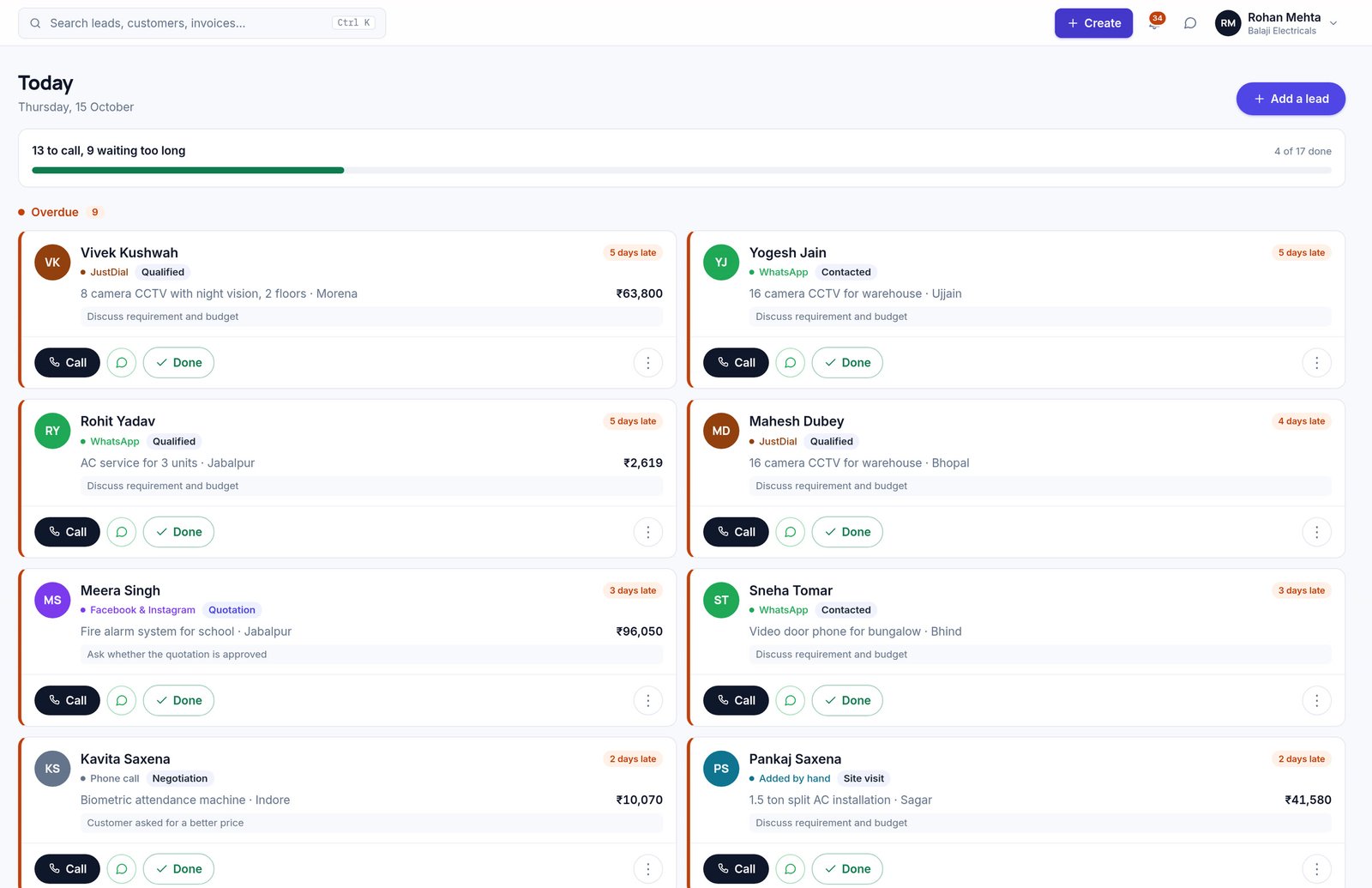Click the Quotation stage tag on Meera Singh

point(232,610)
